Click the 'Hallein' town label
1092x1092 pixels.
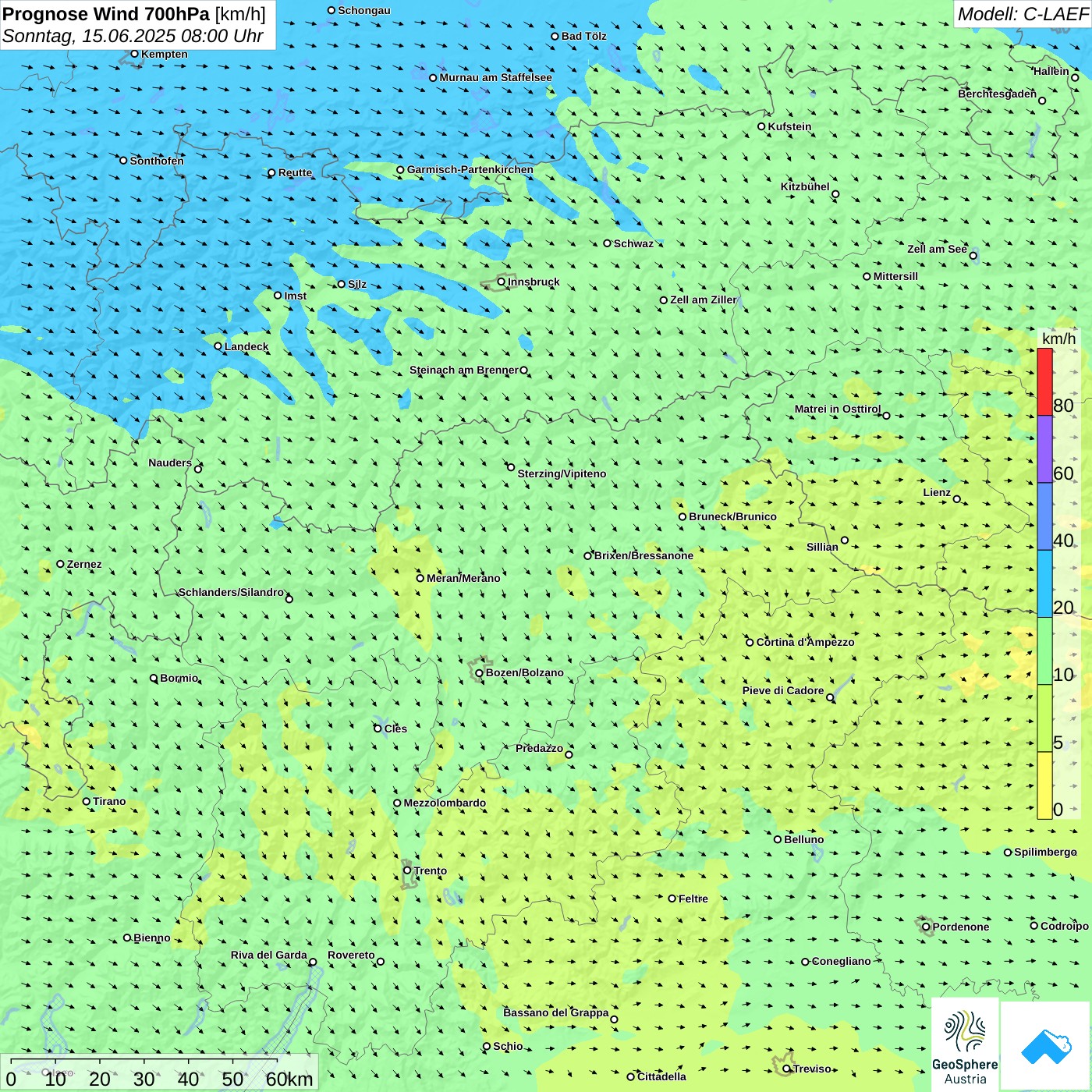(x=1051, y=71)
